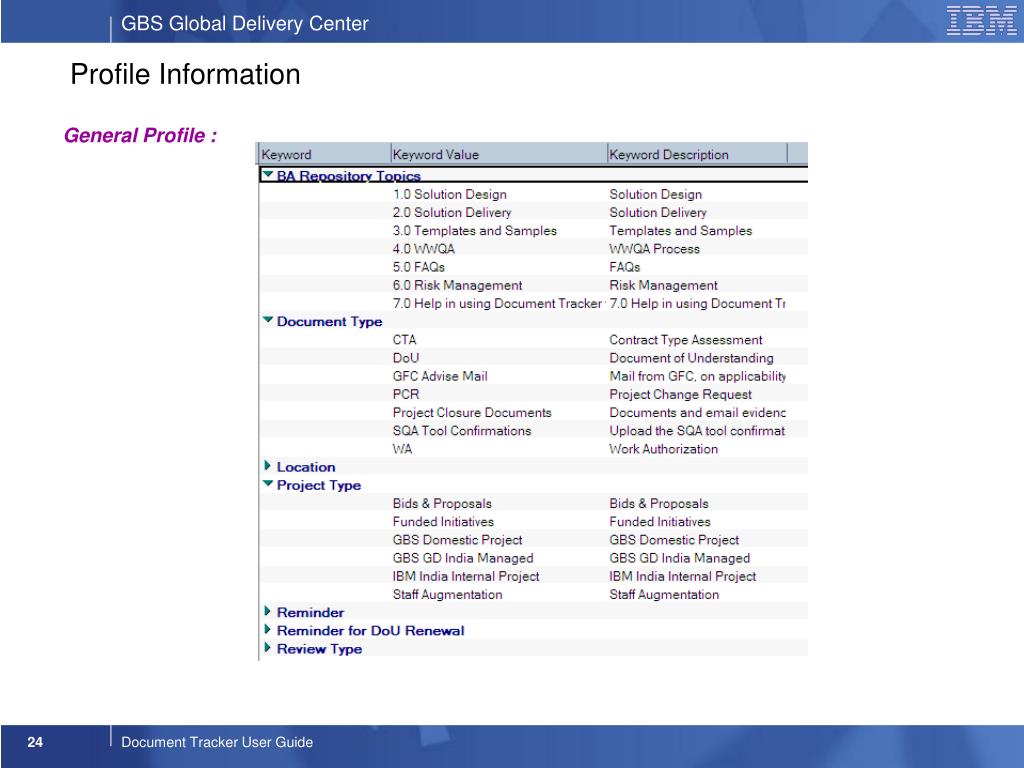
Task: Select the DoU keyword value
Action: pyautogui.click(x=406, y=358)
